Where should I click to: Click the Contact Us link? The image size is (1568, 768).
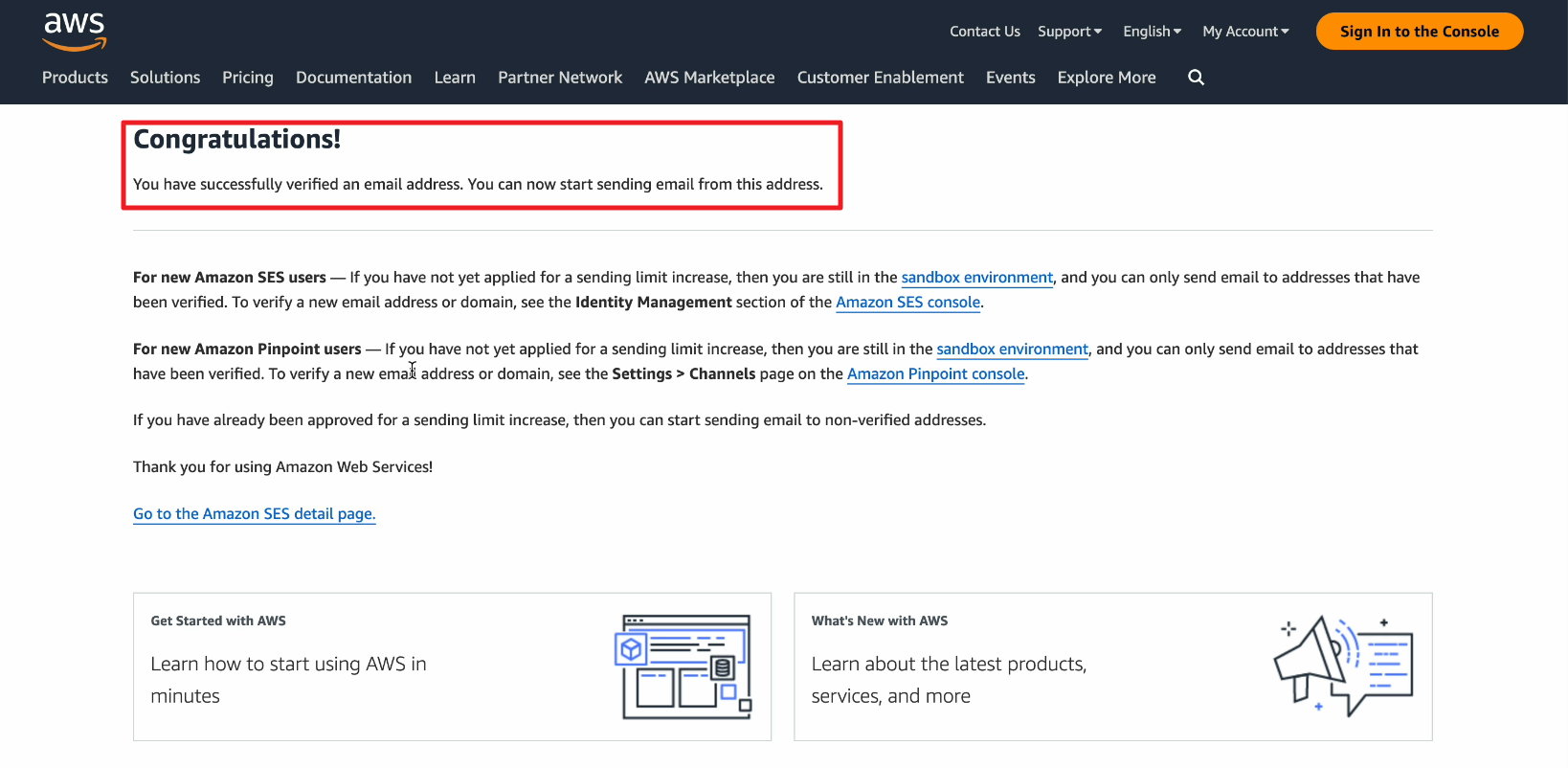[x=984, y=32]
